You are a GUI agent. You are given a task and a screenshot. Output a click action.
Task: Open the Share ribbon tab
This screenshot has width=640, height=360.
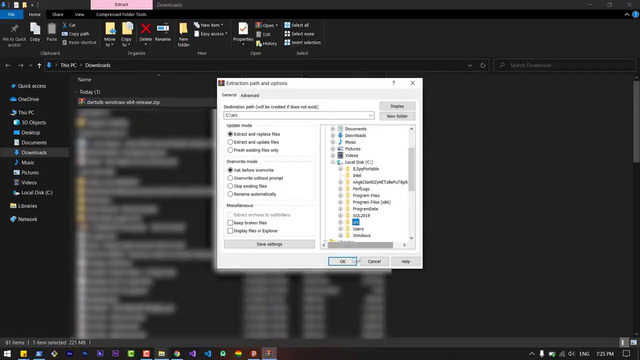(58, 14)
